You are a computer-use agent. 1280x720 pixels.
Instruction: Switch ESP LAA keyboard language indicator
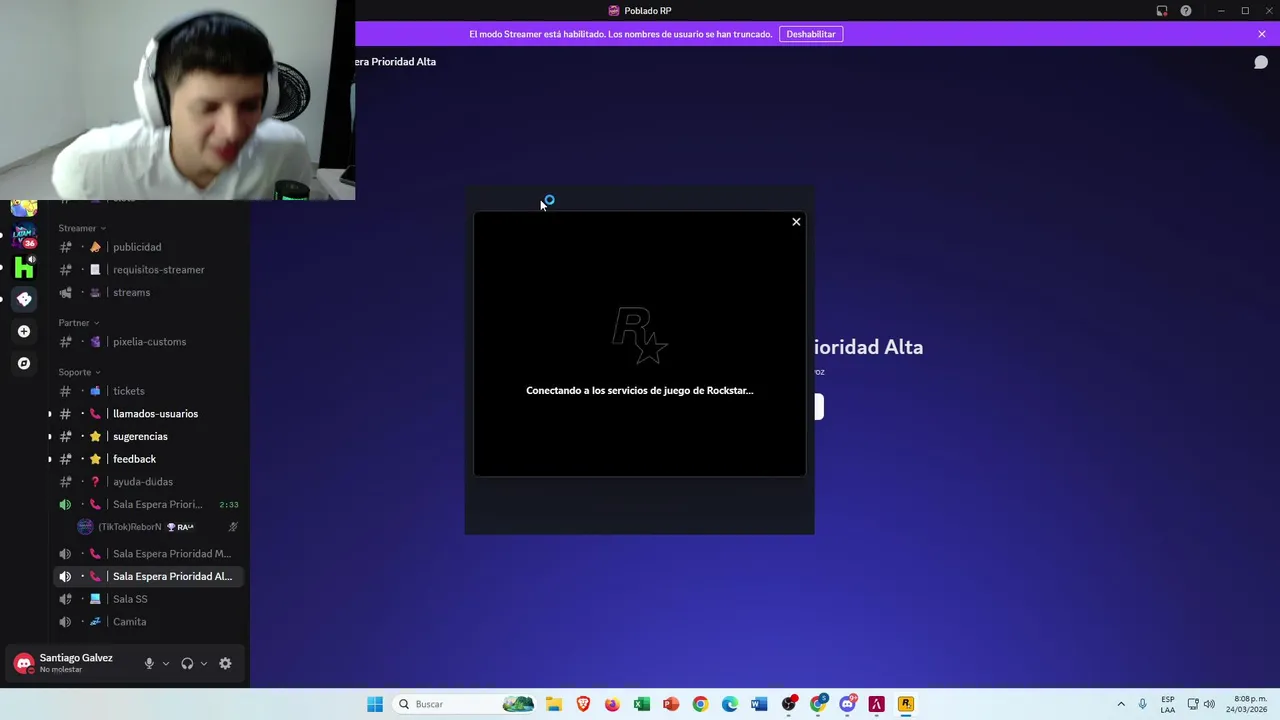(1168, 704)
